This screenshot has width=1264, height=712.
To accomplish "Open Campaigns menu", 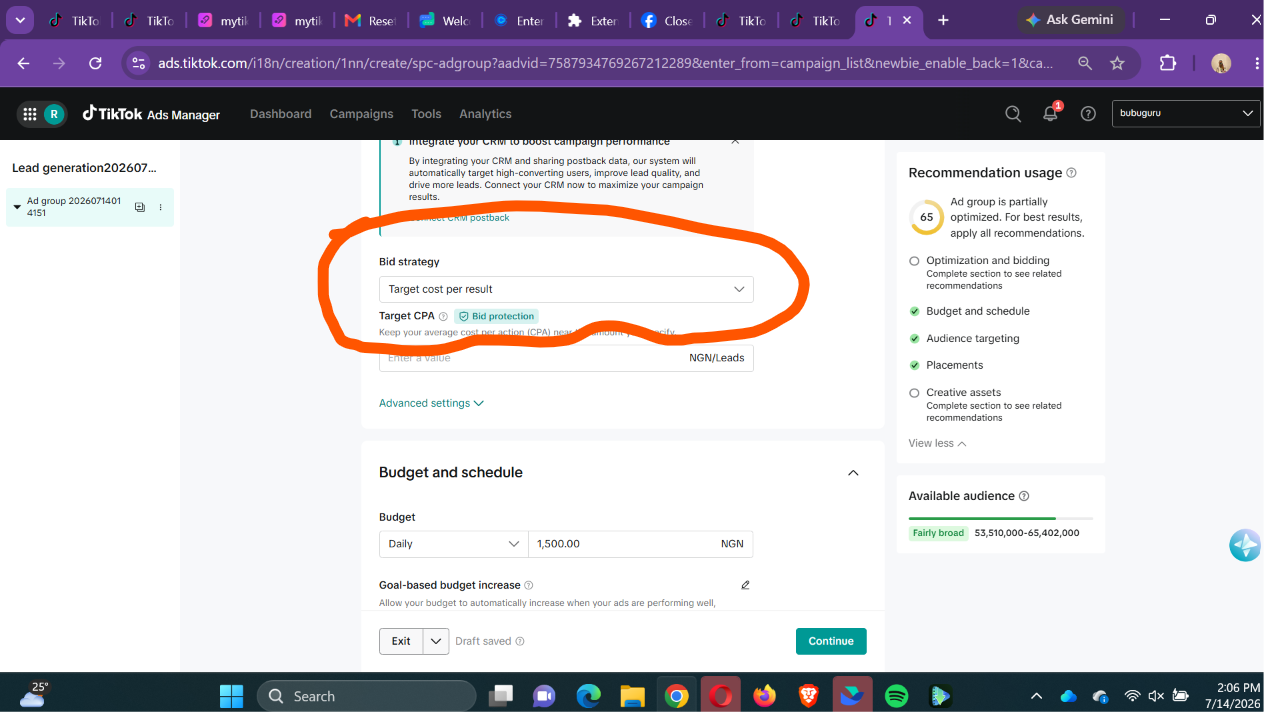I will point(361,114).
